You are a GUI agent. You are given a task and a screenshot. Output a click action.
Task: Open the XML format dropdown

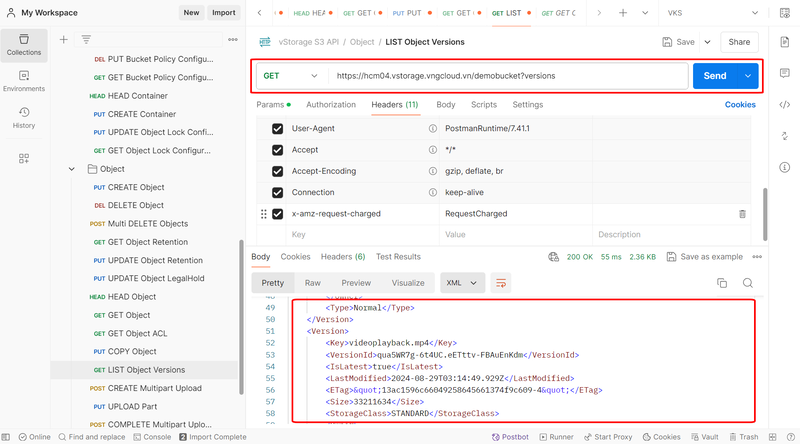tap(463, 283)
